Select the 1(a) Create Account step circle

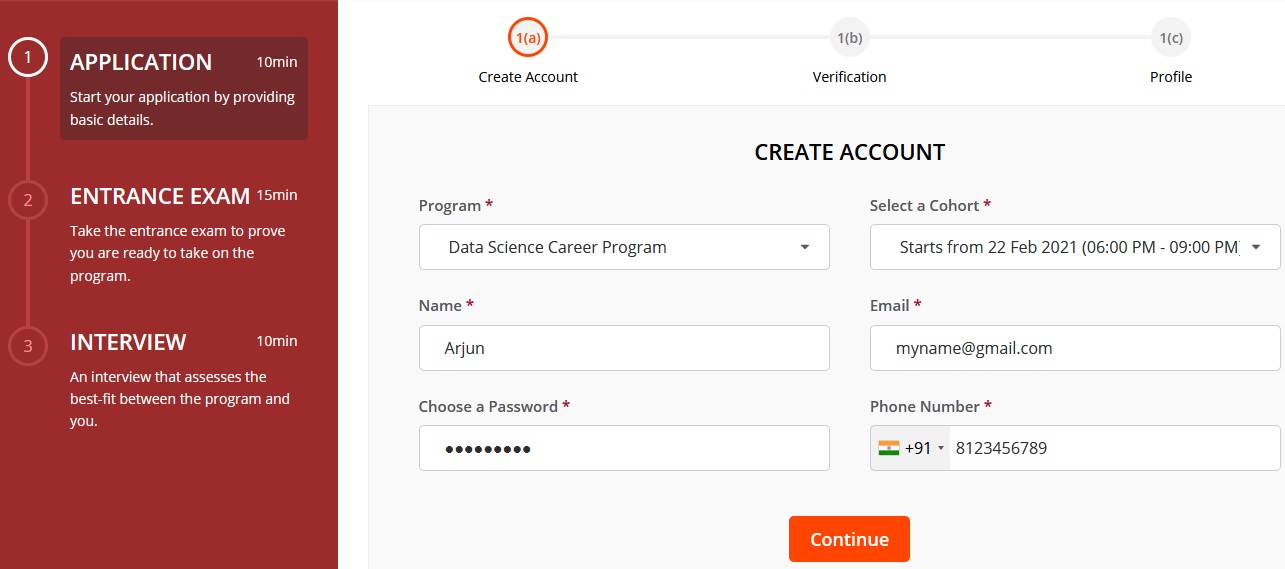point(528,38)
